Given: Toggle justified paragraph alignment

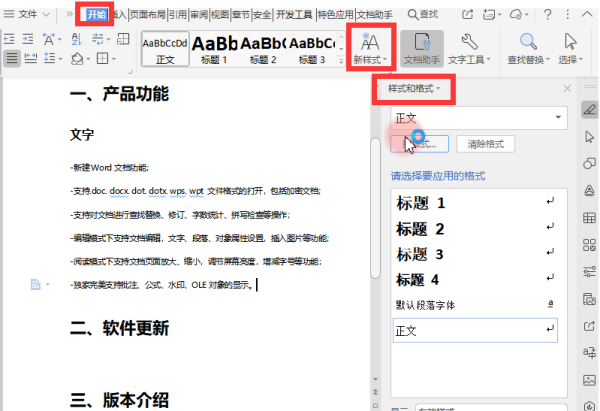Looking at the screenshot, I should coord(12,58).
